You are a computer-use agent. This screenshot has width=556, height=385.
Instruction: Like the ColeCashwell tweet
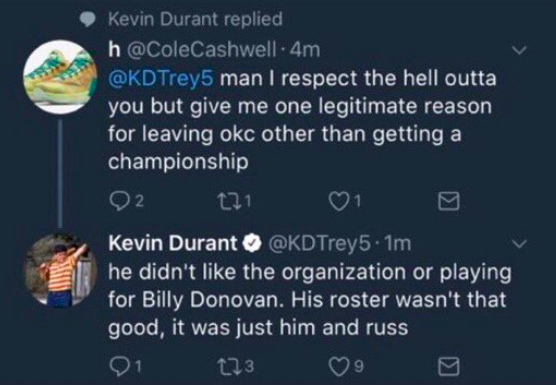(339, 202)
